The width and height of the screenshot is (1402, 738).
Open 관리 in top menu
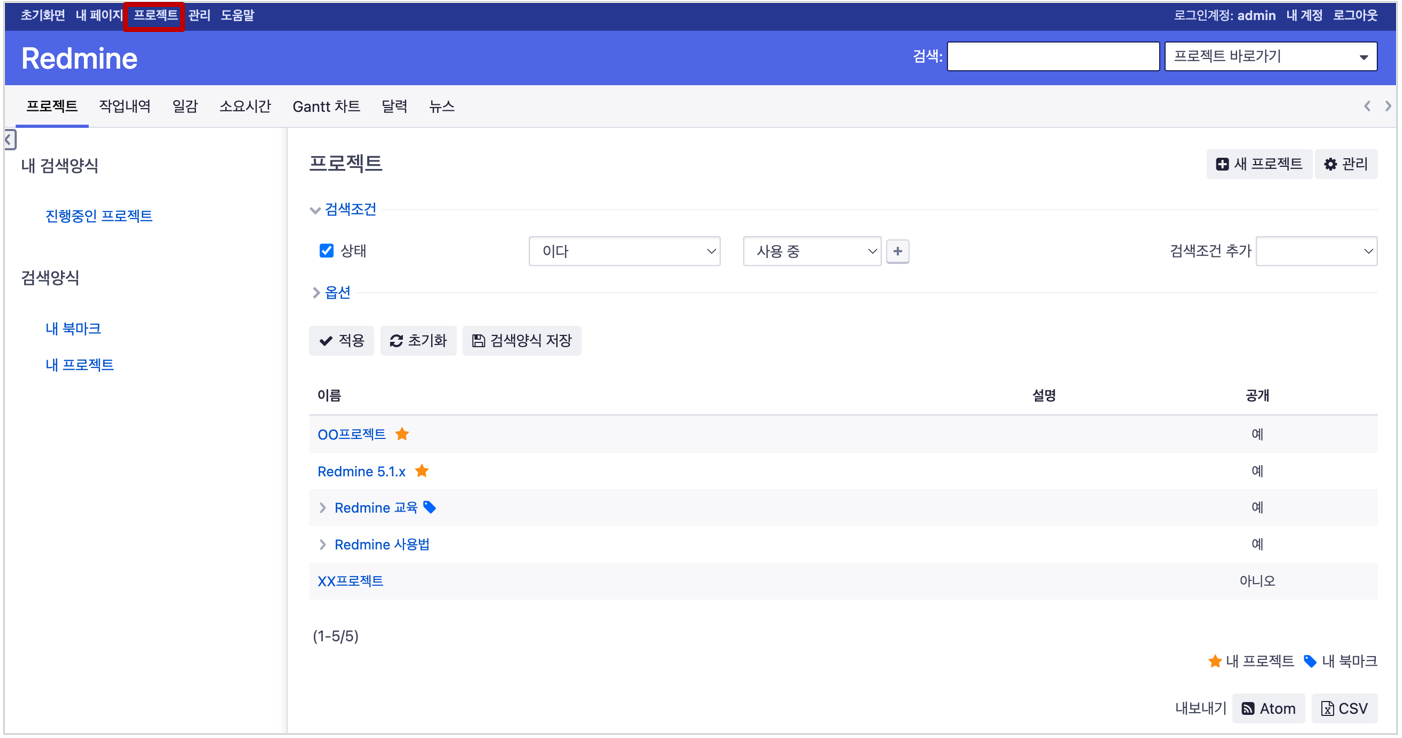[x=199, y=16]
